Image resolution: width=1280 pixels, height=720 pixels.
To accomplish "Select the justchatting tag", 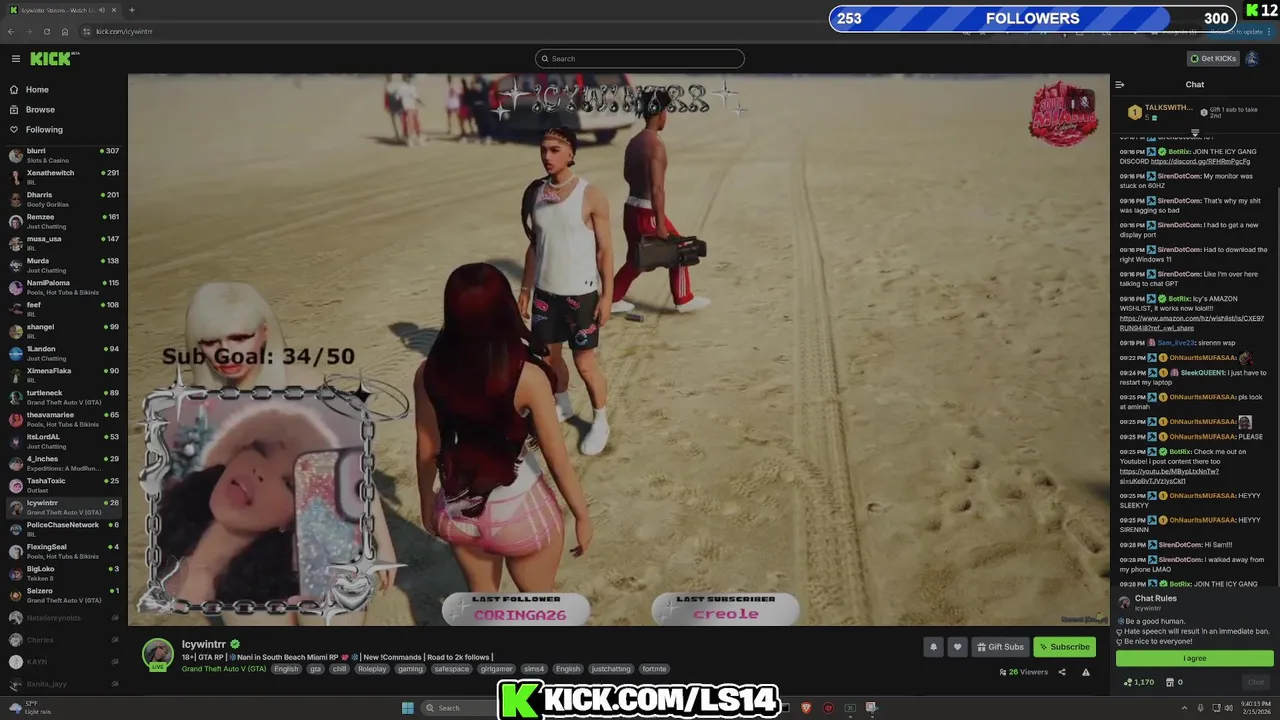I will [611, 669].
